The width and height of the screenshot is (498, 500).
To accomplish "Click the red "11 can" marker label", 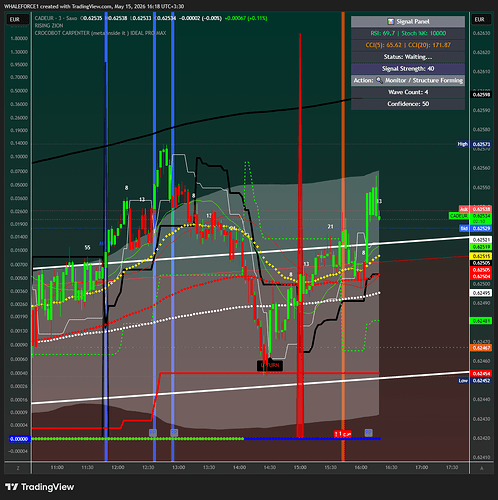I will (x=343, y=434).
